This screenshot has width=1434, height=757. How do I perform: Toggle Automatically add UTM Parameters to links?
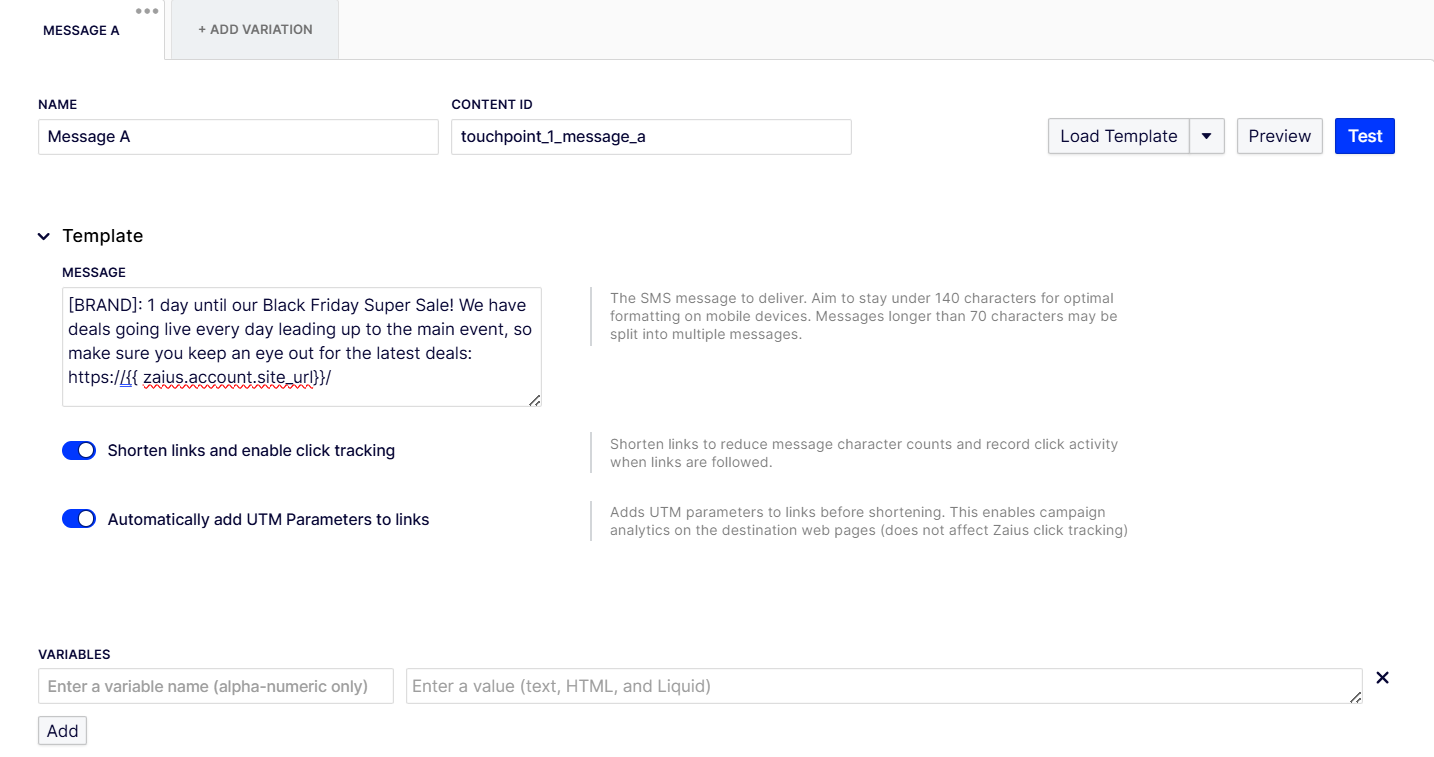pyautogui.click(x=79, y=519)
